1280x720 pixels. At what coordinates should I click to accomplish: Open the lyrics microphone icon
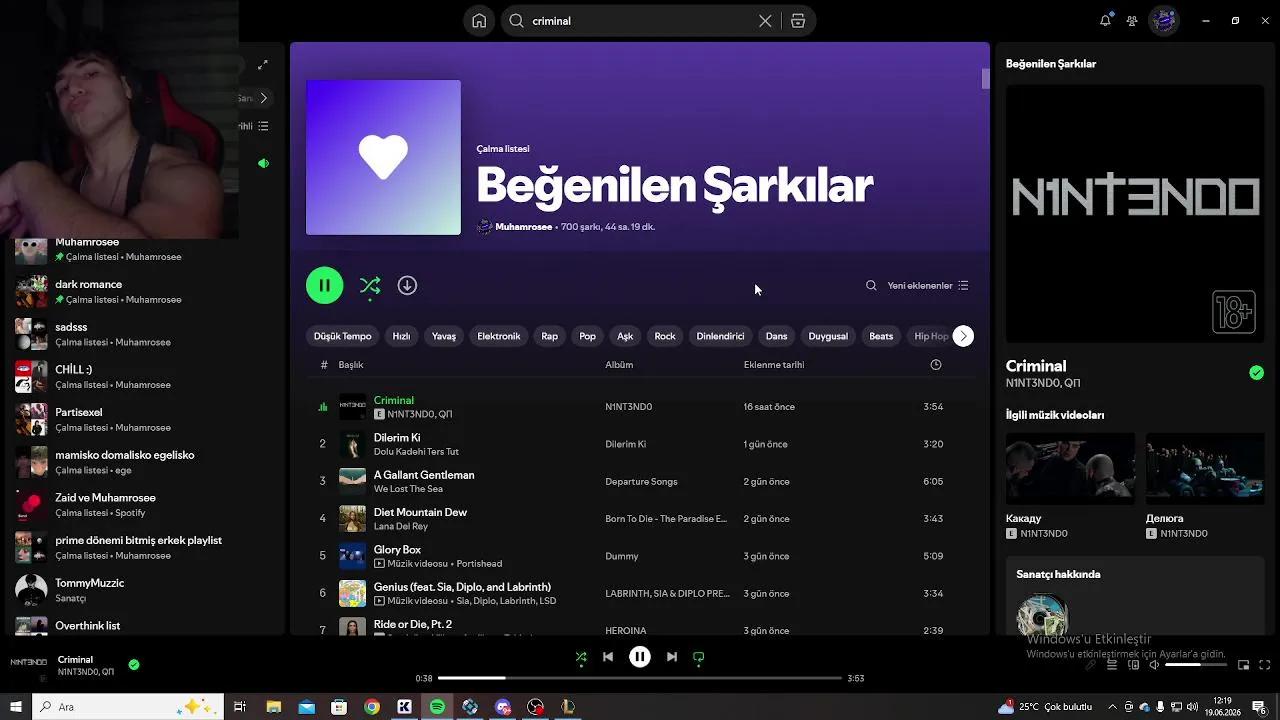tap(1091, 665)
